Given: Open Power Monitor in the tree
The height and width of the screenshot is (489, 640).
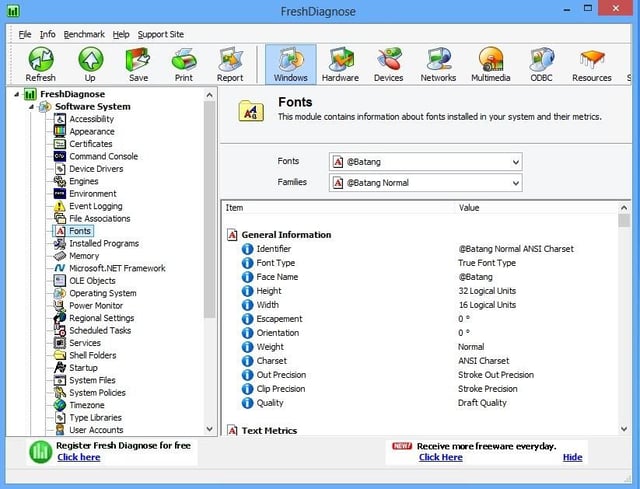Looking at the screenshot, I should point(96,306).
